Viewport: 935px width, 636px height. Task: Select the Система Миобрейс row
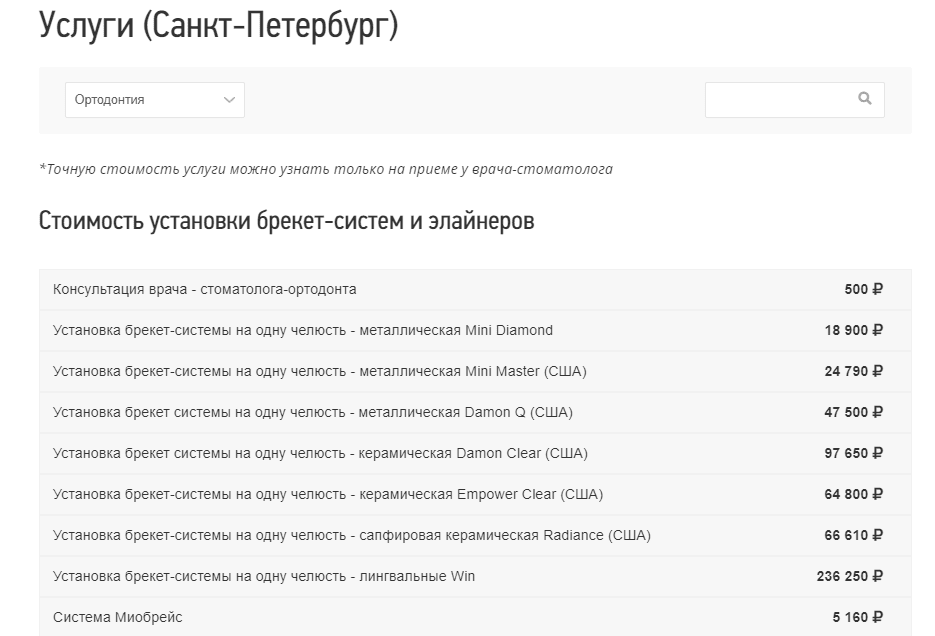475,617
